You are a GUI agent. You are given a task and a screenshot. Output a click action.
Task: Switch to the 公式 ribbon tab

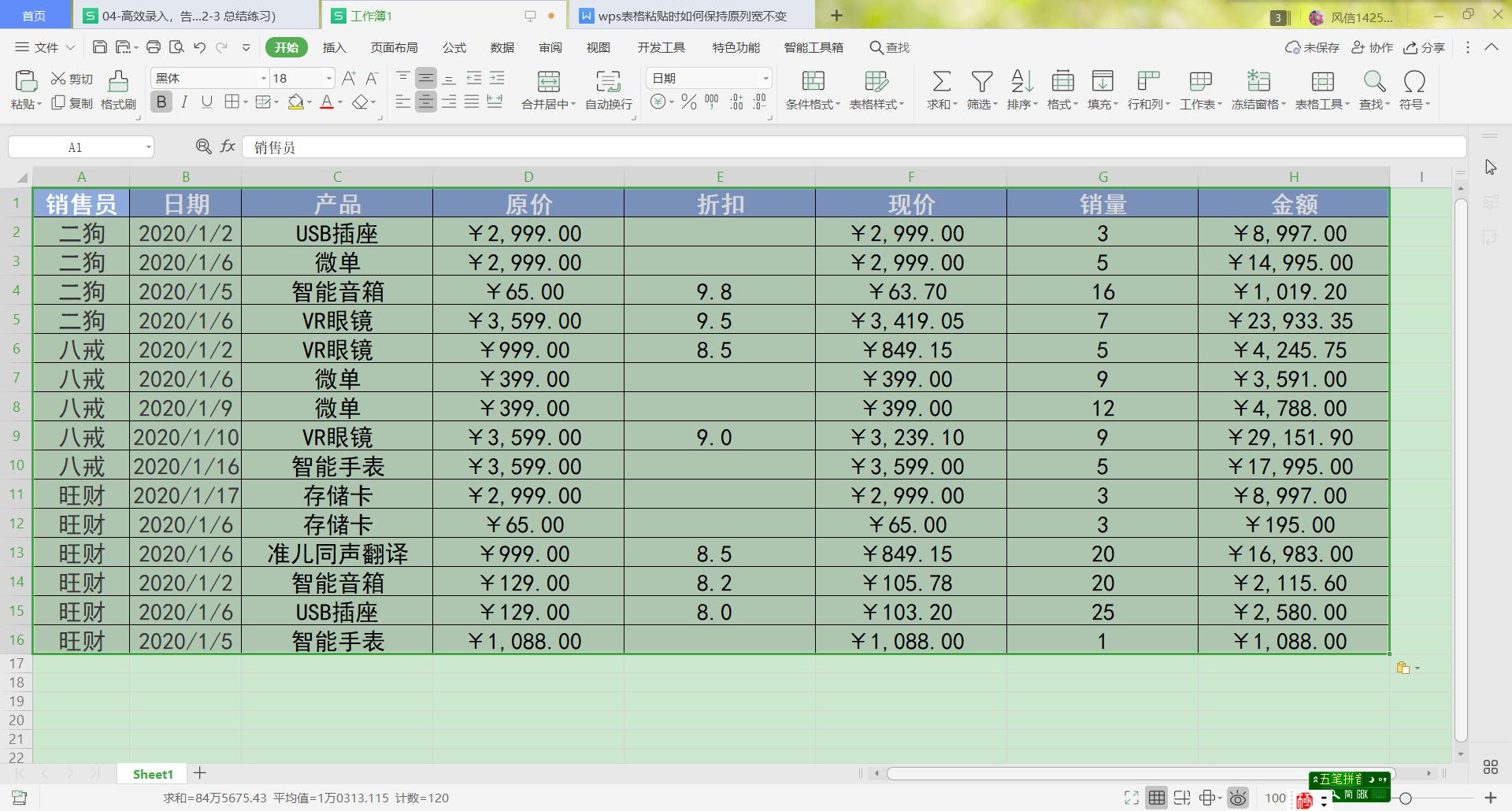click(454, 47)
